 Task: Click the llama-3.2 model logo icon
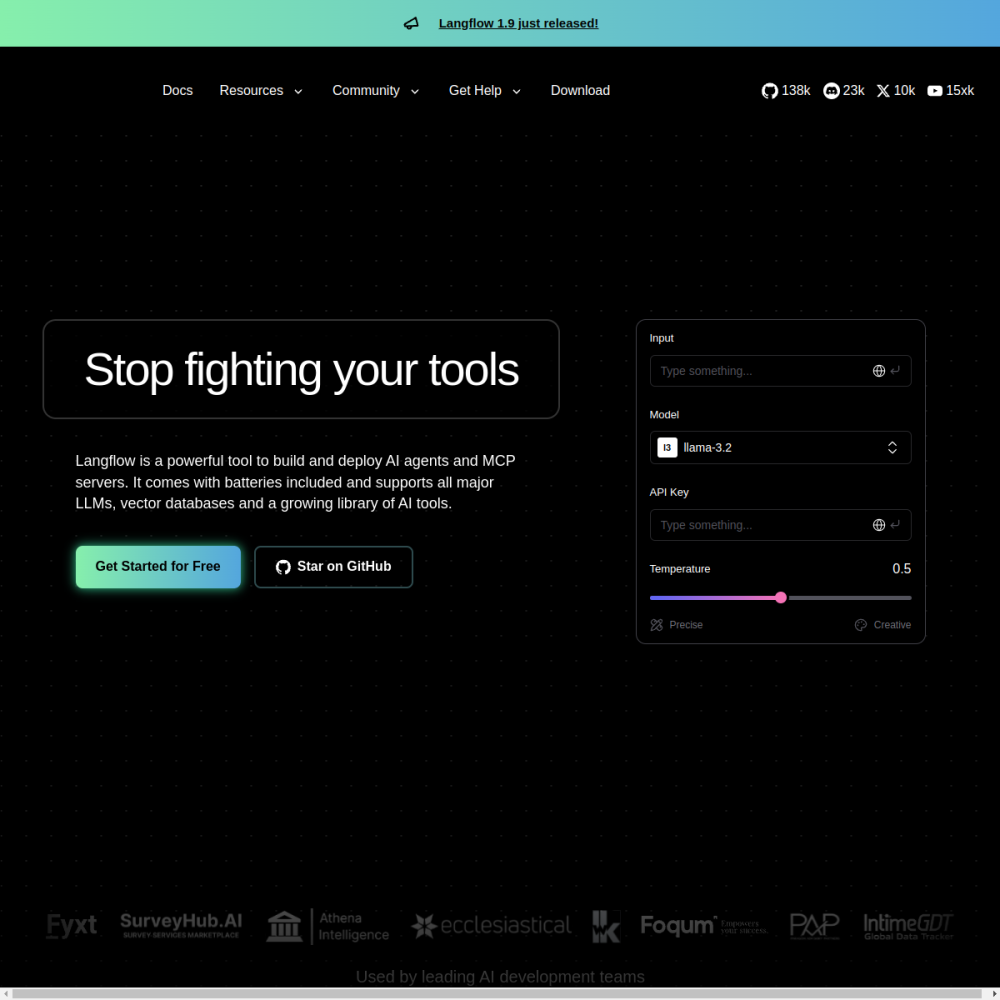(666, 447)
